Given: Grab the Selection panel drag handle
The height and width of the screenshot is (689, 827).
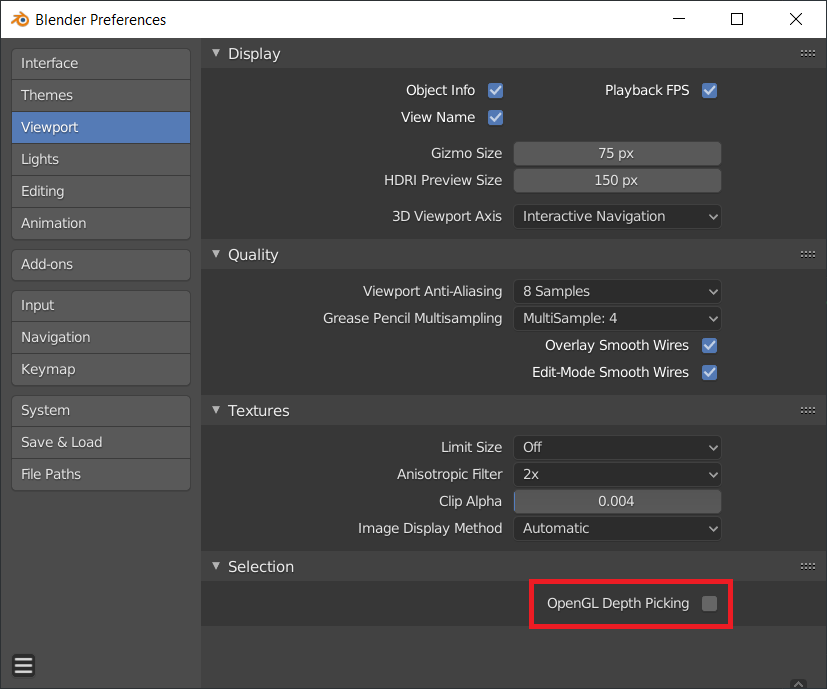Looking at the screenshot, I should point(807,567).
